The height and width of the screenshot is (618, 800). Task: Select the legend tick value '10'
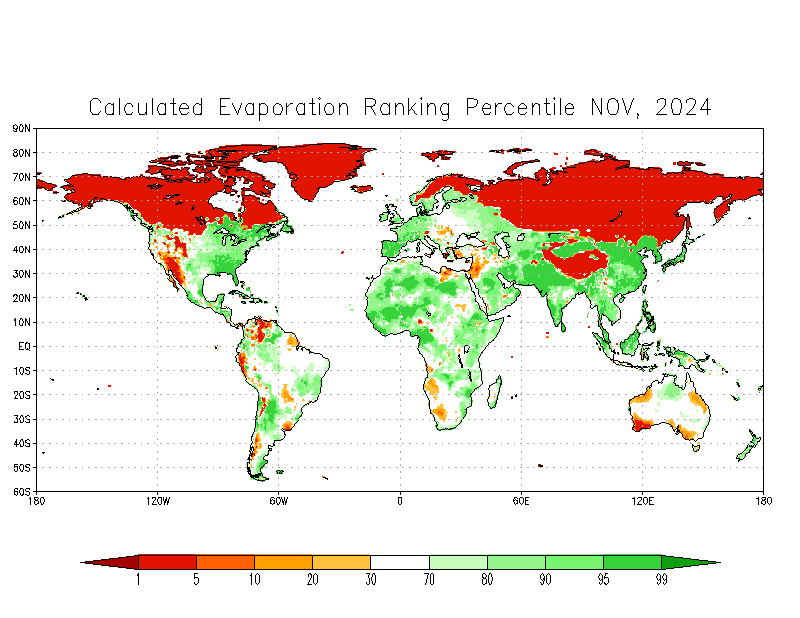pos(255,580)
